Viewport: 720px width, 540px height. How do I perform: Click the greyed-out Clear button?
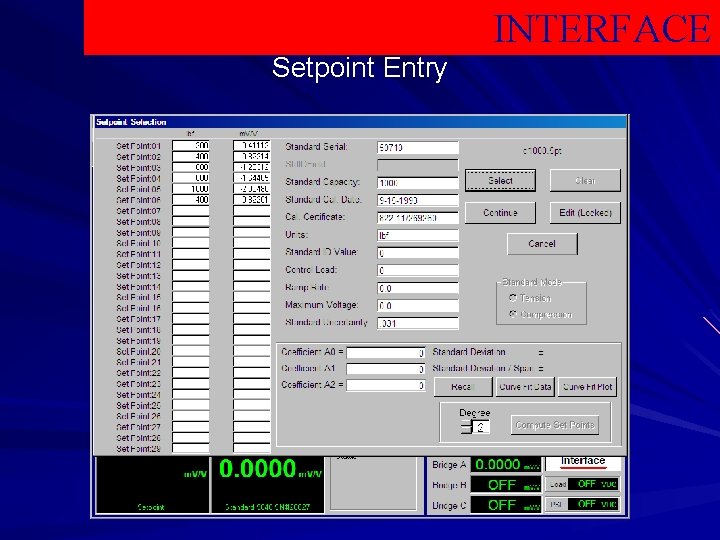coord(585,180)
